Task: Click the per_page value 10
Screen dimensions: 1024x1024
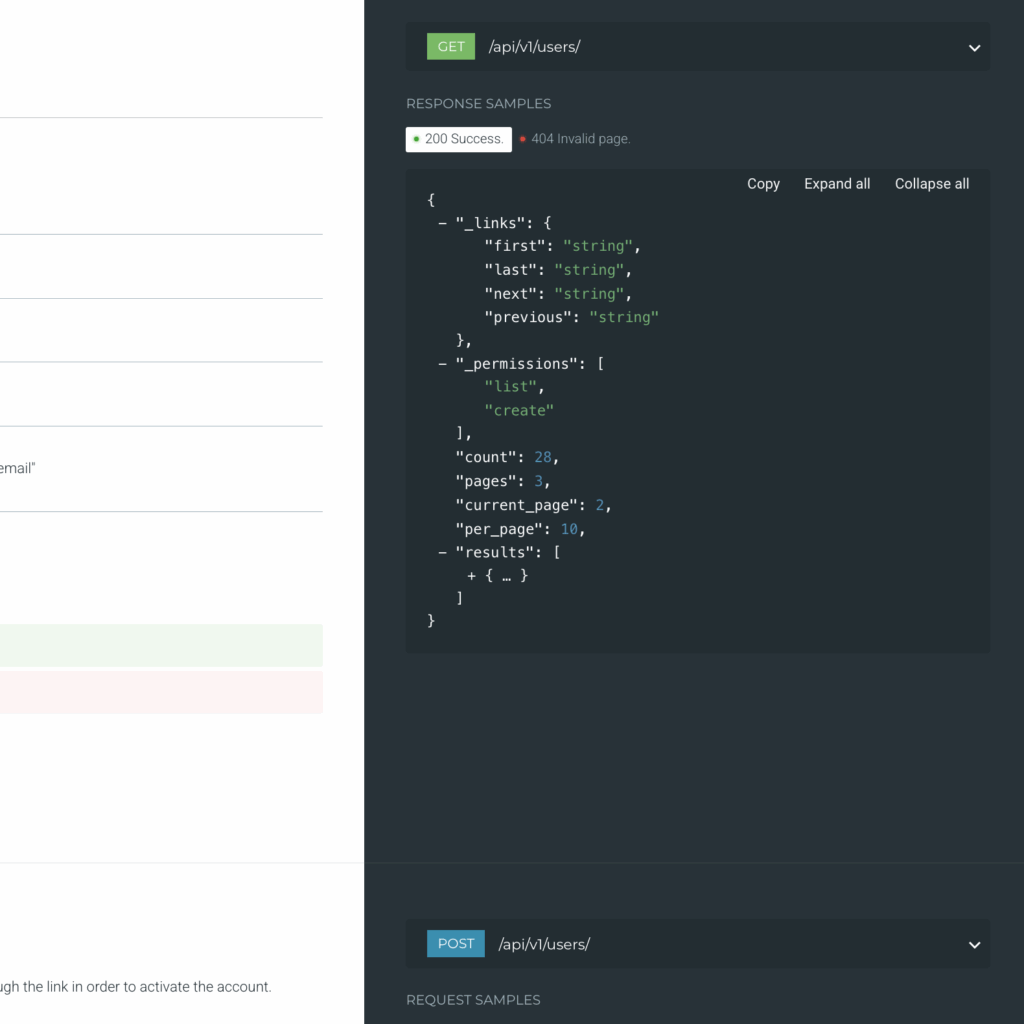Action: (x=569, y=529)
